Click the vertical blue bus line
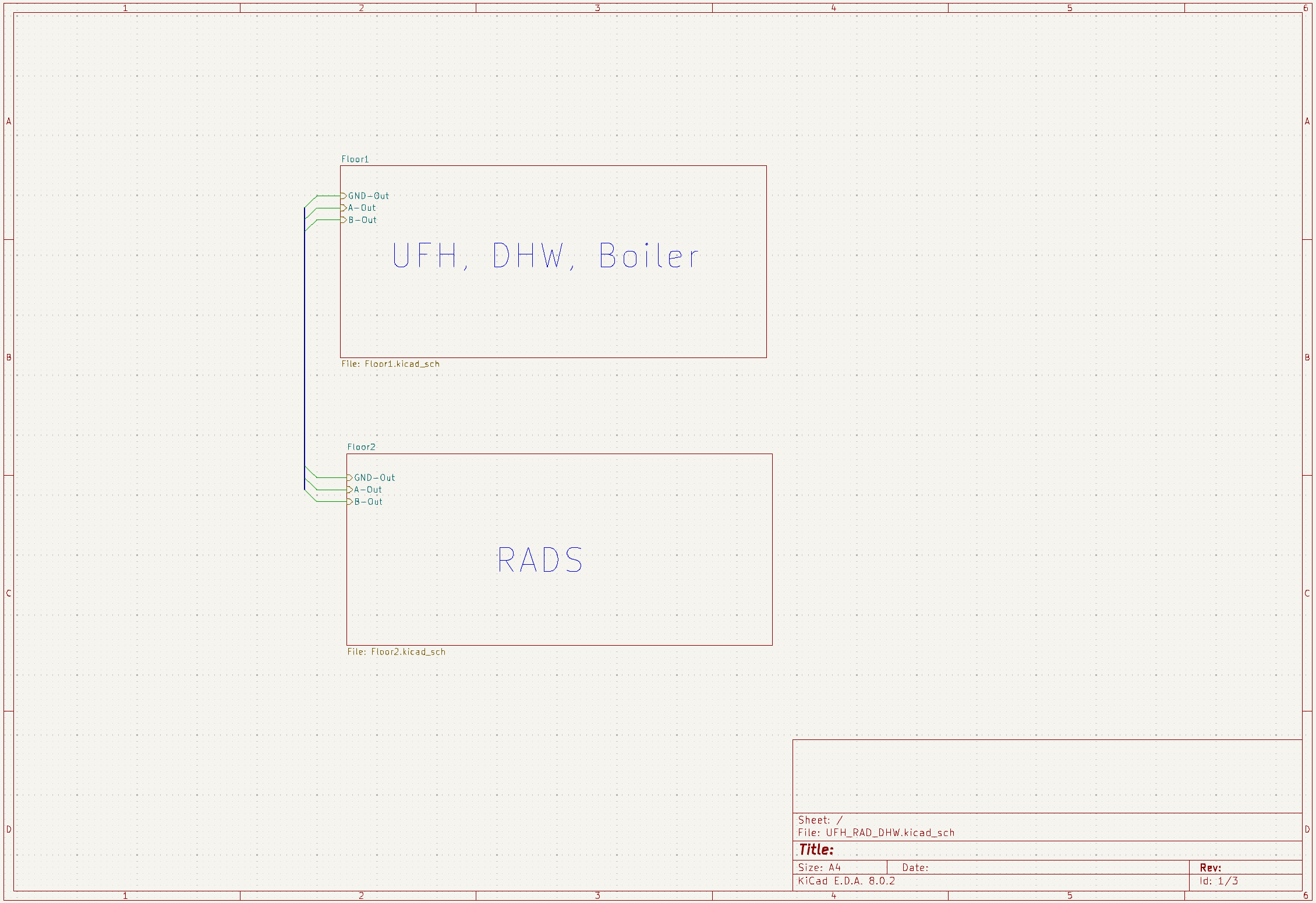This screenshot has height=903, width=1316. pos(304,349)
